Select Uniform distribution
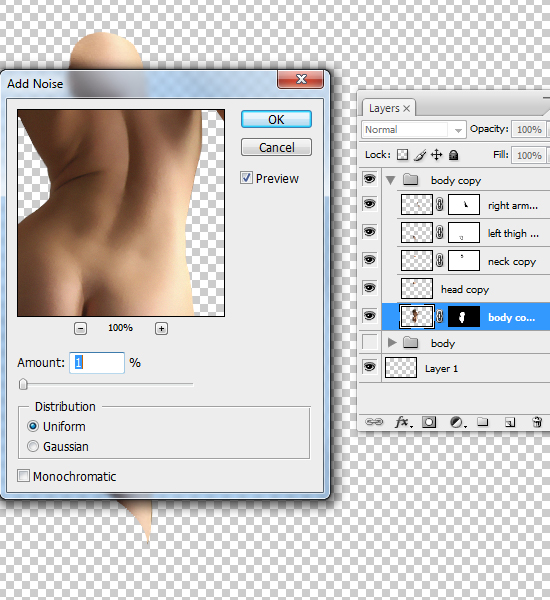Screen dimensions: 550x600 [33, 426]
